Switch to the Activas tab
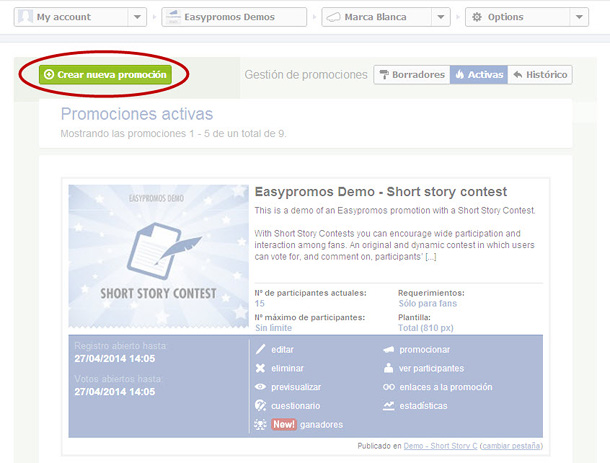 479,75
